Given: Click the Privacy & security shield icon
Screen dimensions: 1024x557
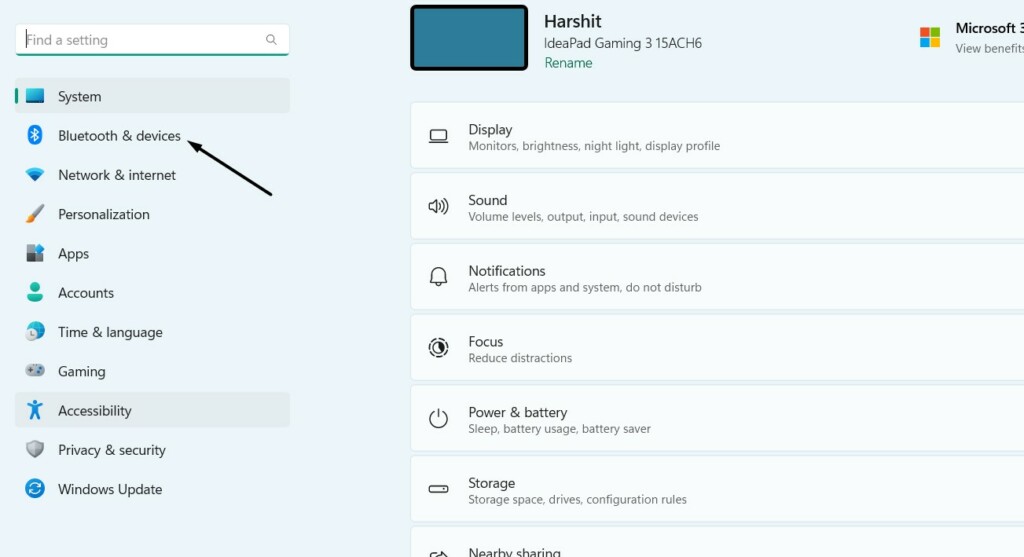Looking at the screenshot, I should pyautogui.click(x=35, y=450).
